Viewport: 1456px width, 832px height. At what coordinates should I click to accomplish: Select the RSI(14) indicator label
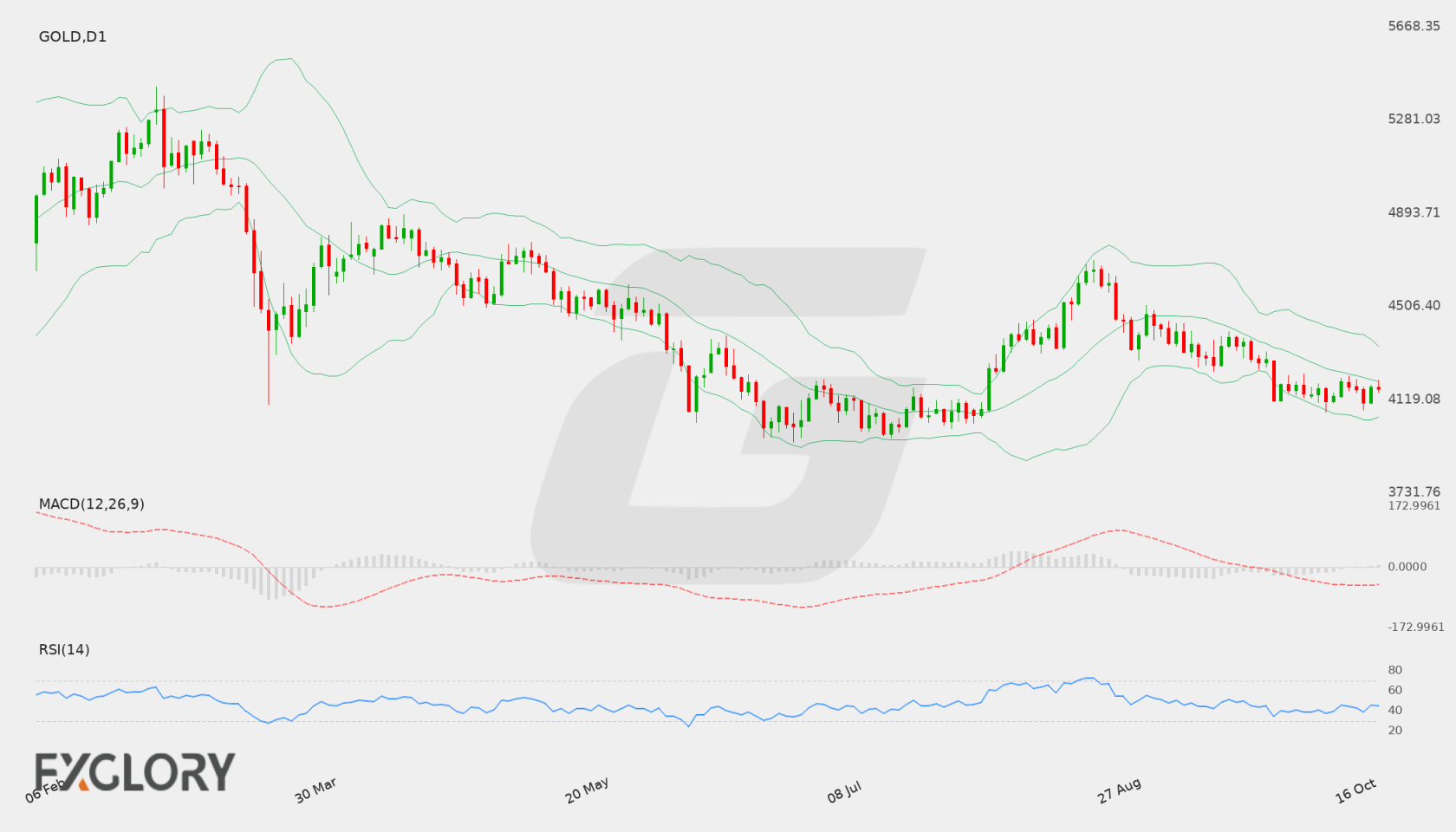(64, 649)
